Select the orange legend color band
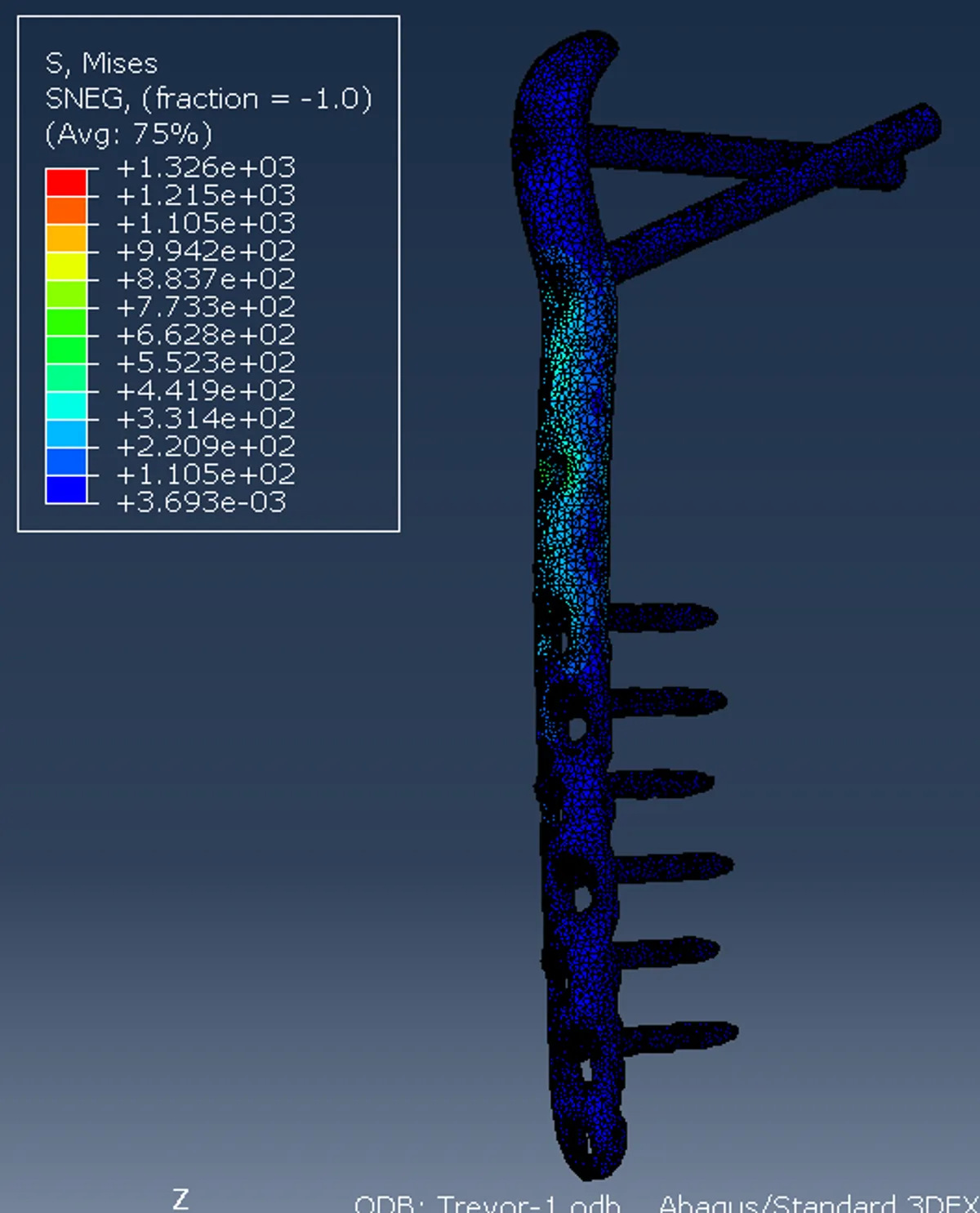 [x=66, y=210]
